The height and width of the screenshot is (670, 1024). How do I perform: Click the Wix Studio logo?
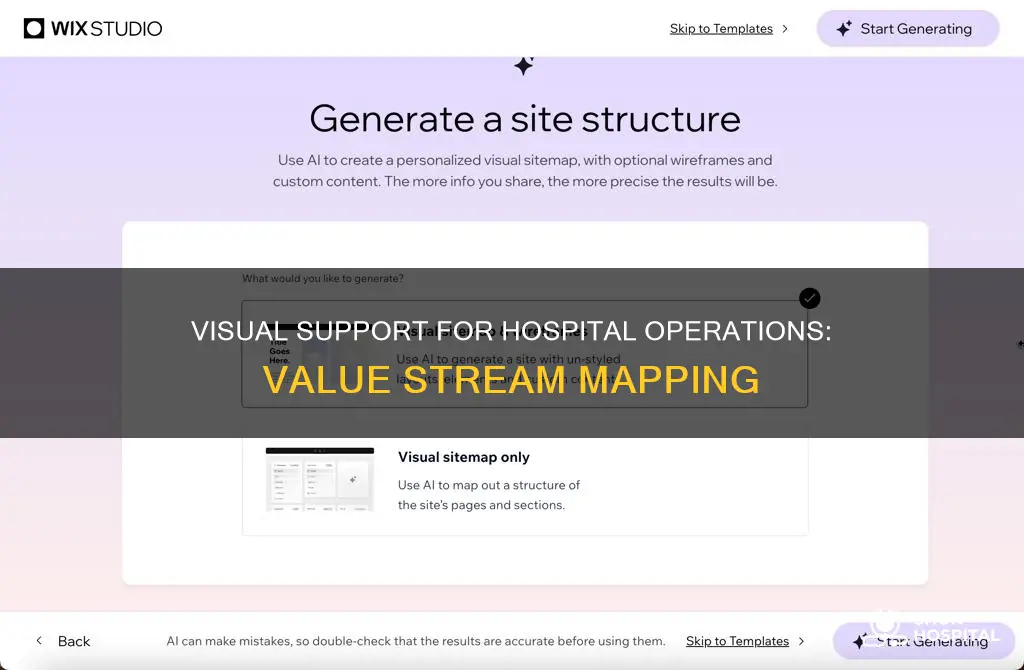click(93, 29)
